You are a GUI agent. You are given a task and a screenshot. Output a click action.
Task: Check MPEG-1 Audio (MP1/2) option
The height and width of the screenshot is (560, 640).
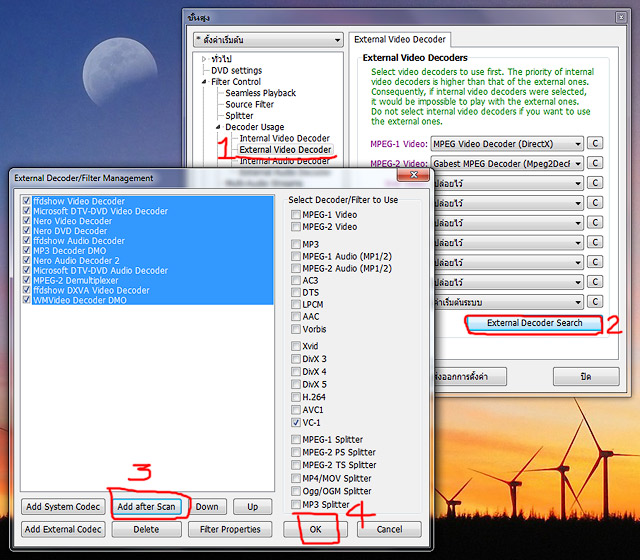pyautogui.click(x=296, y=256)
